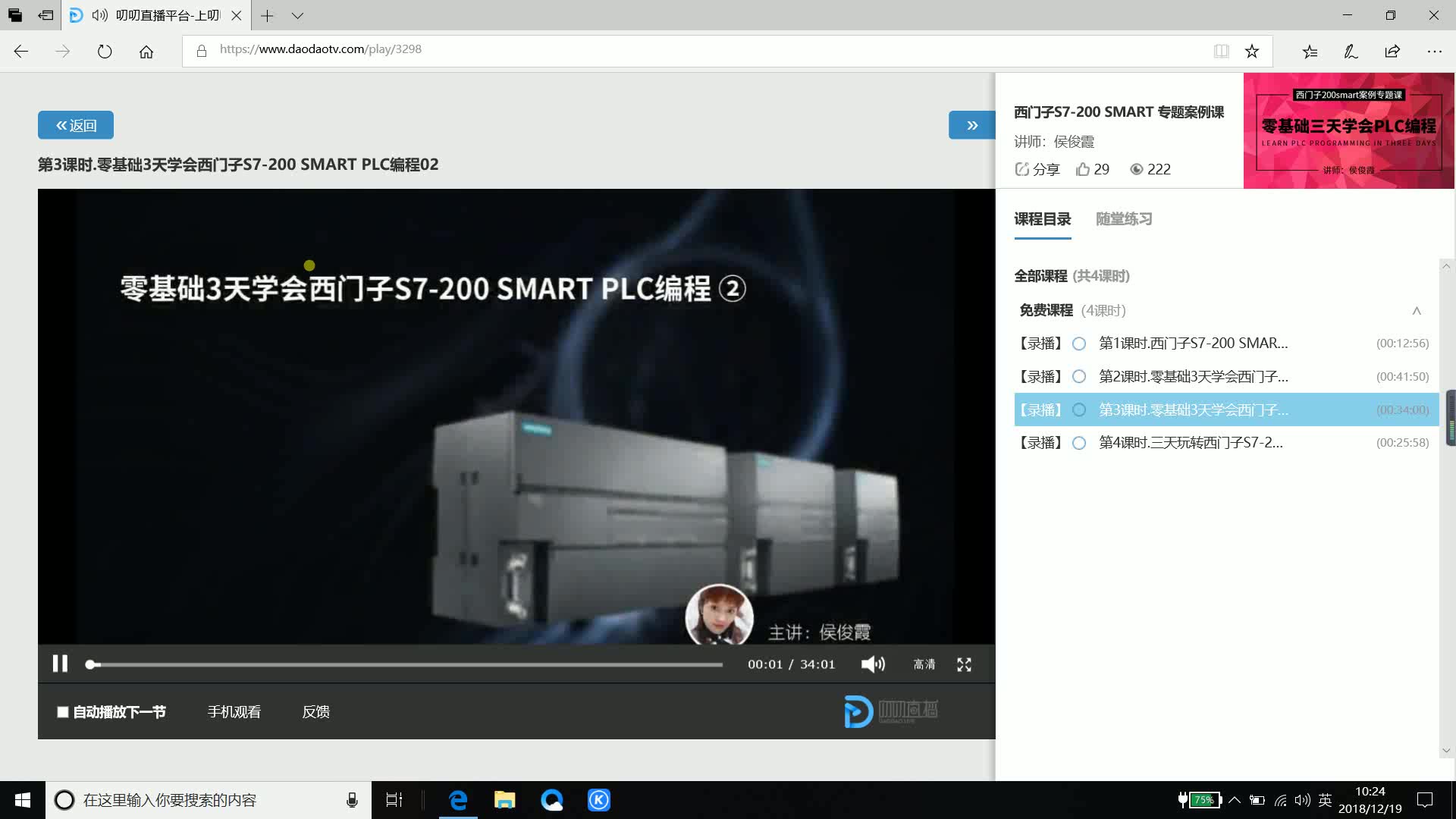Click the view count eye icon
The width and height of the screenshot is (1456, 819).
[x=1136, y=169]
